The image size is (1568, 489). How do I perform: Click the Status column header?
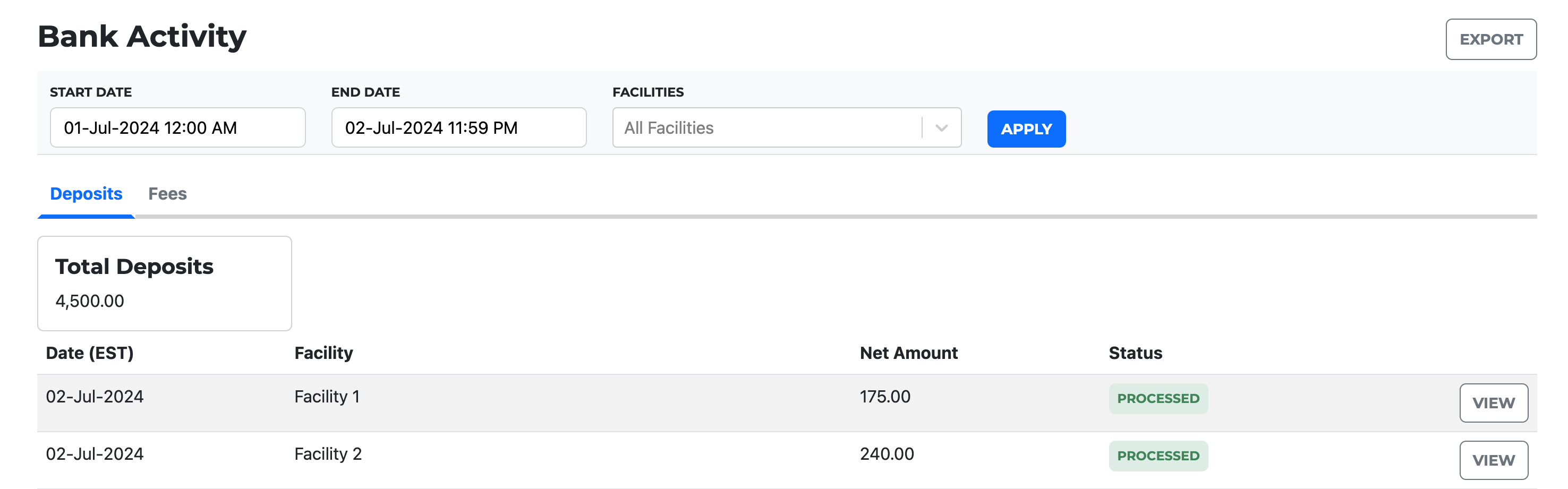coord(1135,353)
